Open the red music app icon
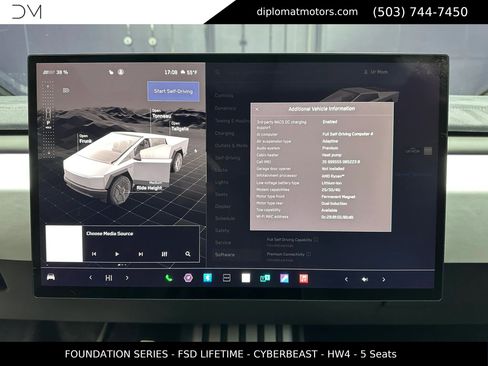The width and height of the screenshot is (488, 366). pos(304,278)
